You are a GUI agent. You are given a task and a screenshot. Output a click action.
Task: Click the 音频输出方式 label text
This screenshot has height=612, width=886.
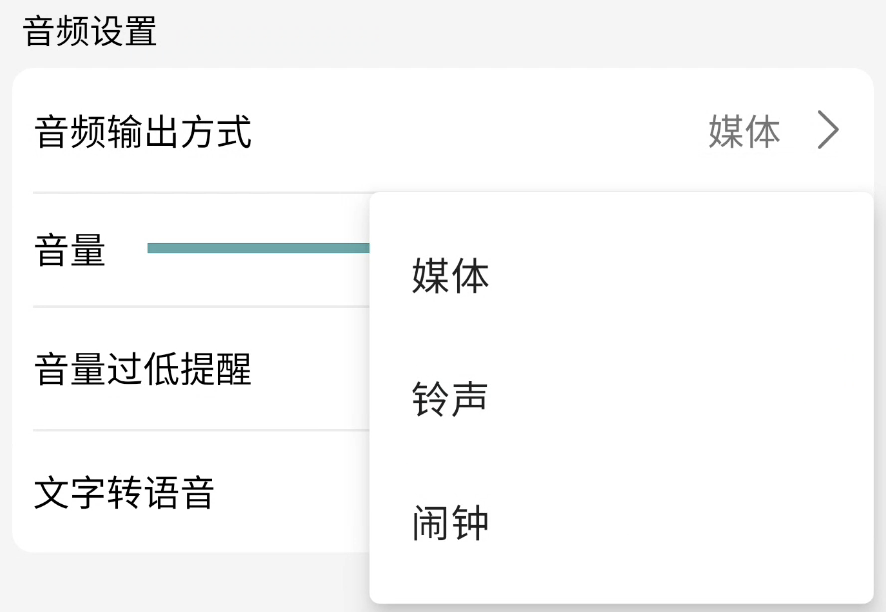click(x=143, y=132)
